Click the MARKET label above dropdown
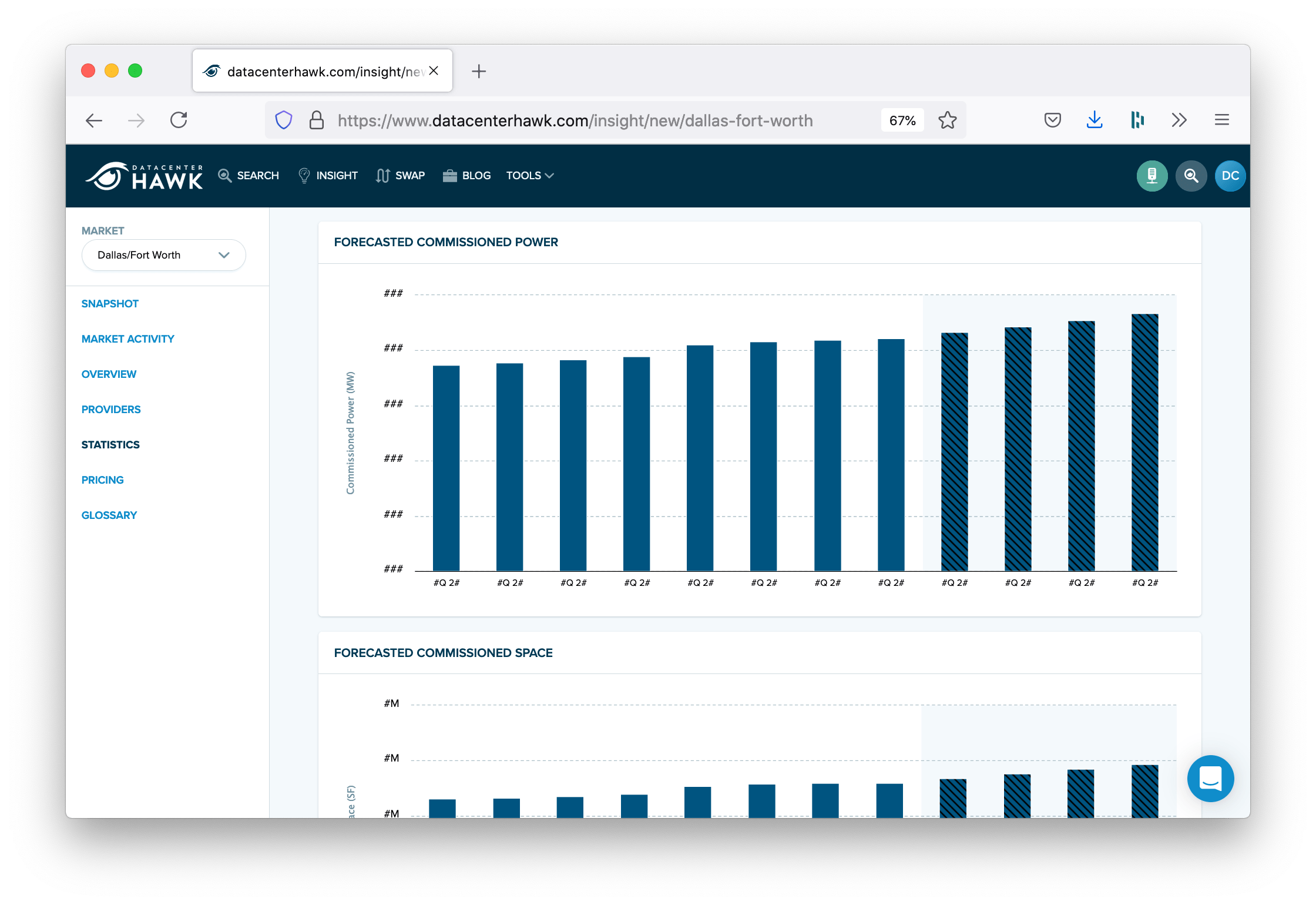This screenshot has width=1316, height=905. coord(103,231)
